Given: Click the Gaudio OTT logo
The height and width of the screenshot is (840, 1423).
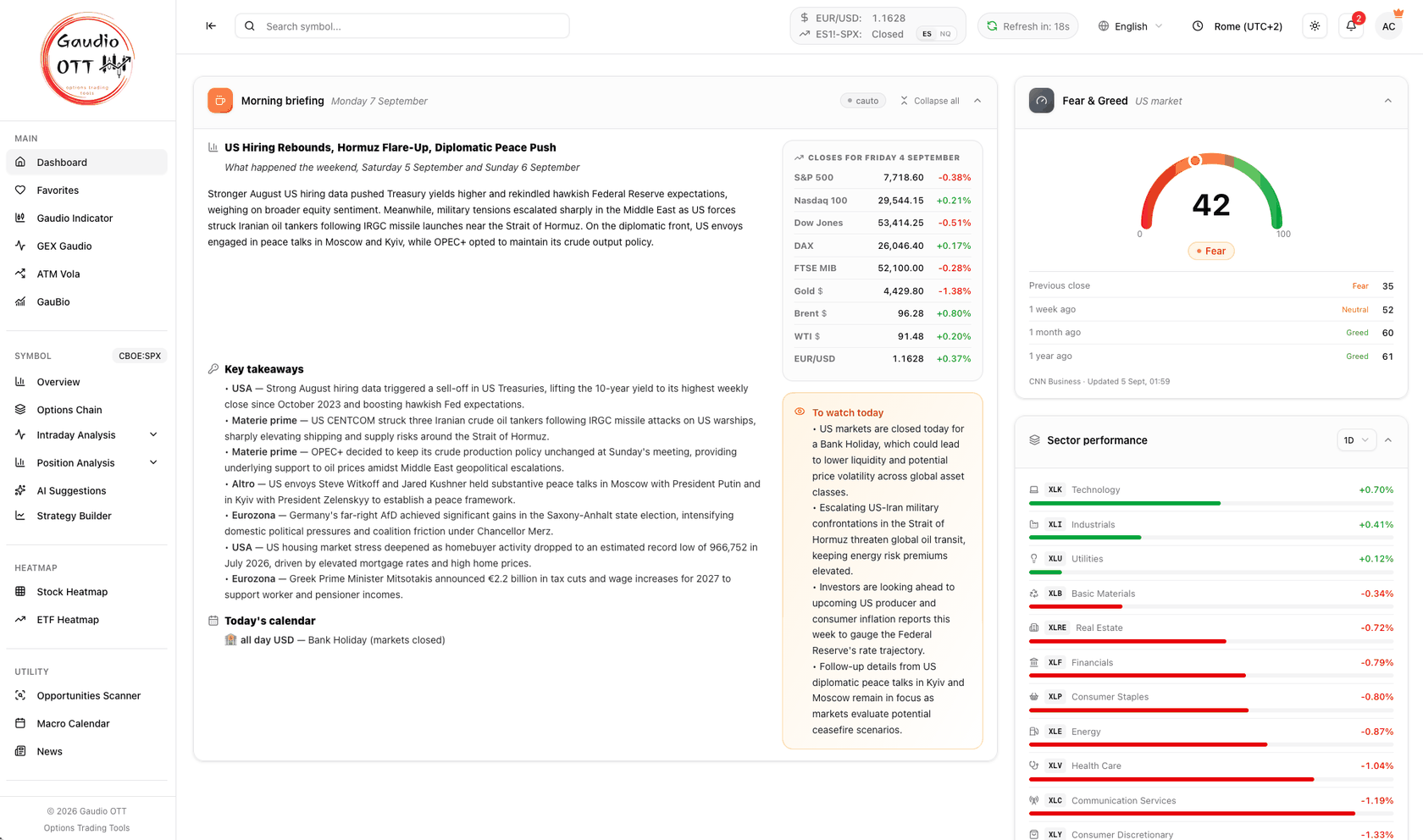Looking at the screenshot, I should [x=87, y=59].
